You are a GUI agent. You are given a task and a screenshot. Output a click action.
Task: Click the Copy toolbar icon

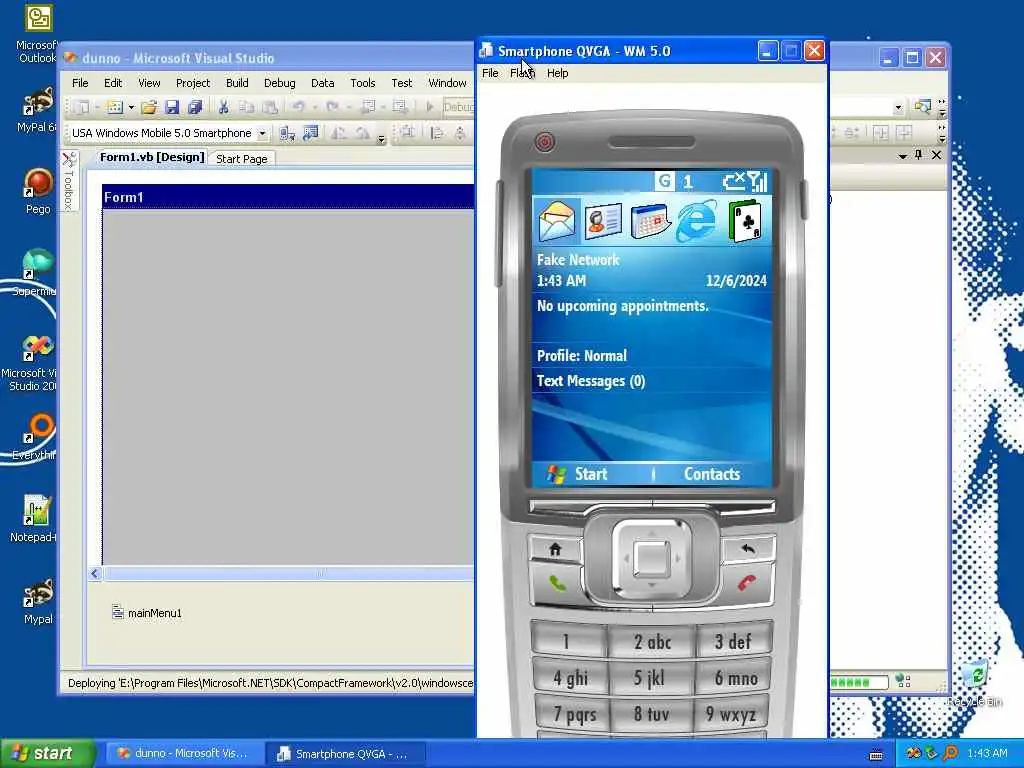pyautogui.click(x=246, y=107)
